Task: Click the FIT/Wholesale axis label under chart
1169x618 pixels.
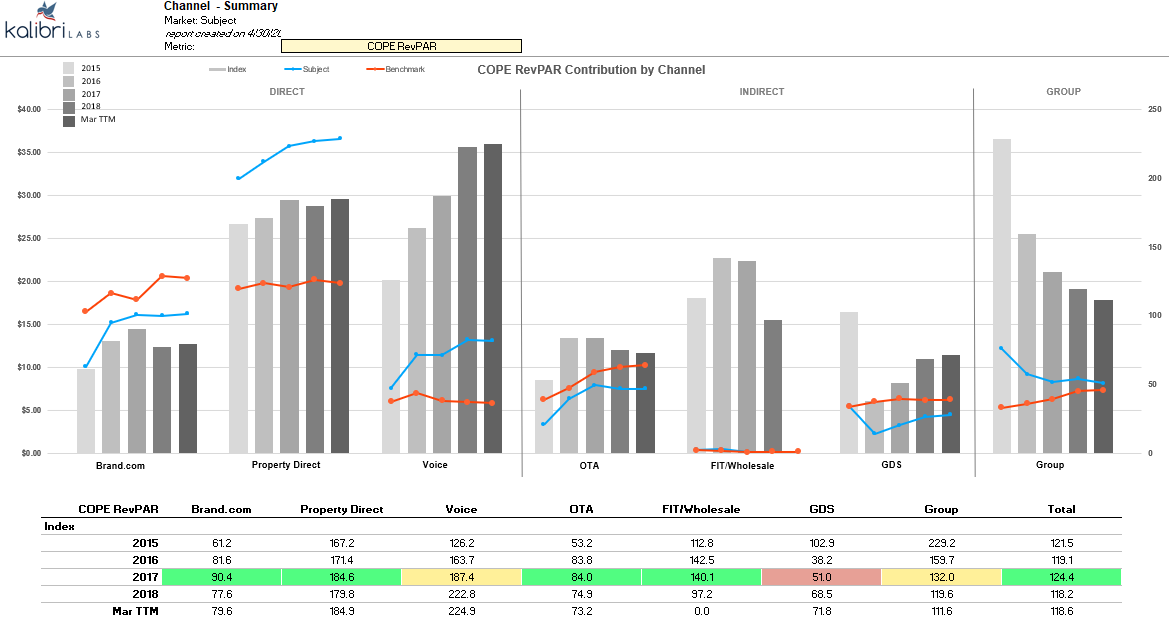Action: pyautogui.click(x=742, y=466)
